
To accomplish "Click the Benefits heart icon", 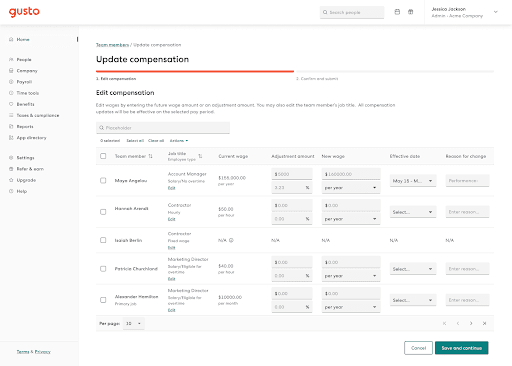I will tap(11, 104).
